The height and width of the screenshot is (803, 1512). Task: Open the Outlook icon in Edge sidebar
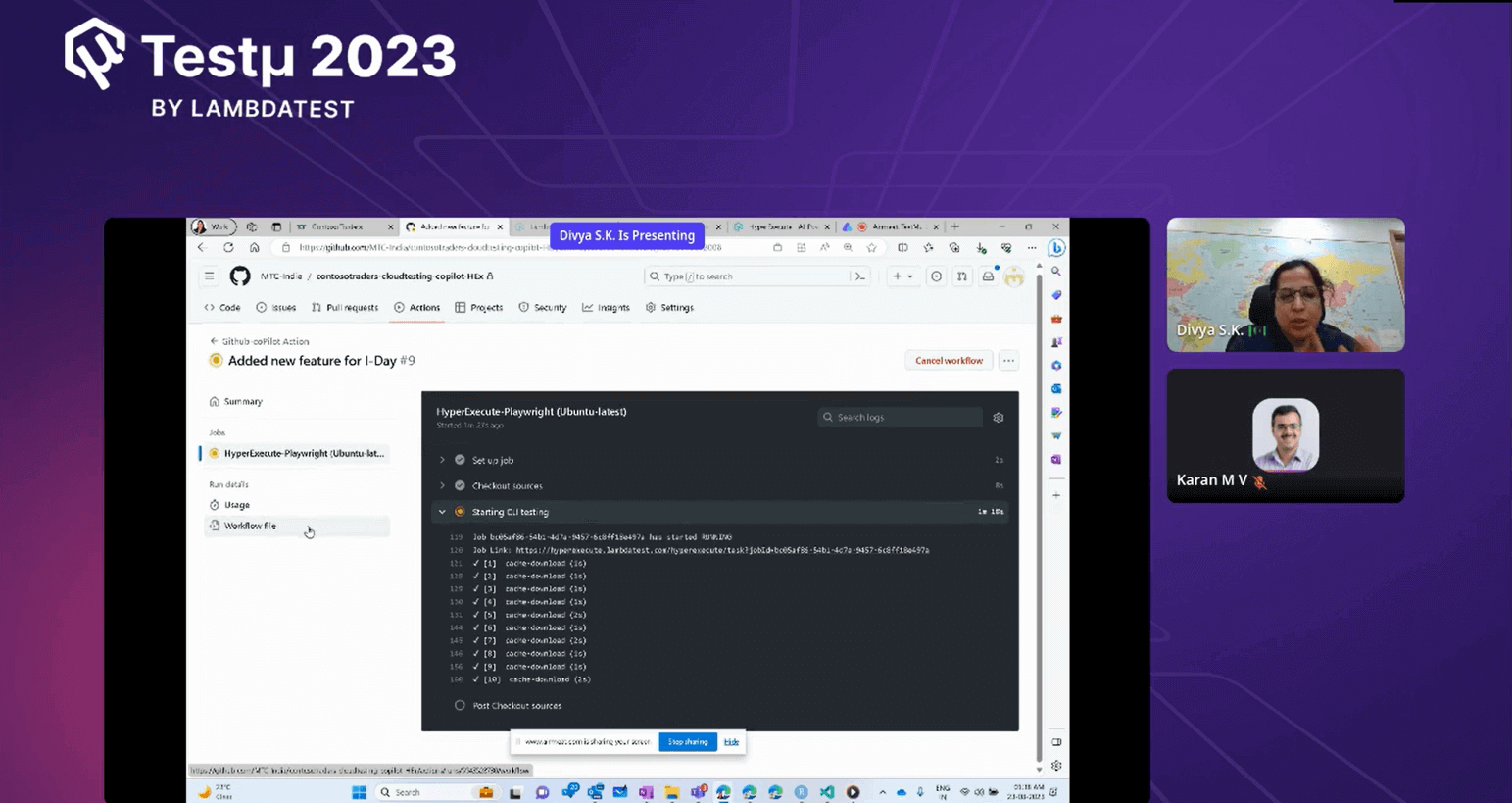(x=1056, y=389)
